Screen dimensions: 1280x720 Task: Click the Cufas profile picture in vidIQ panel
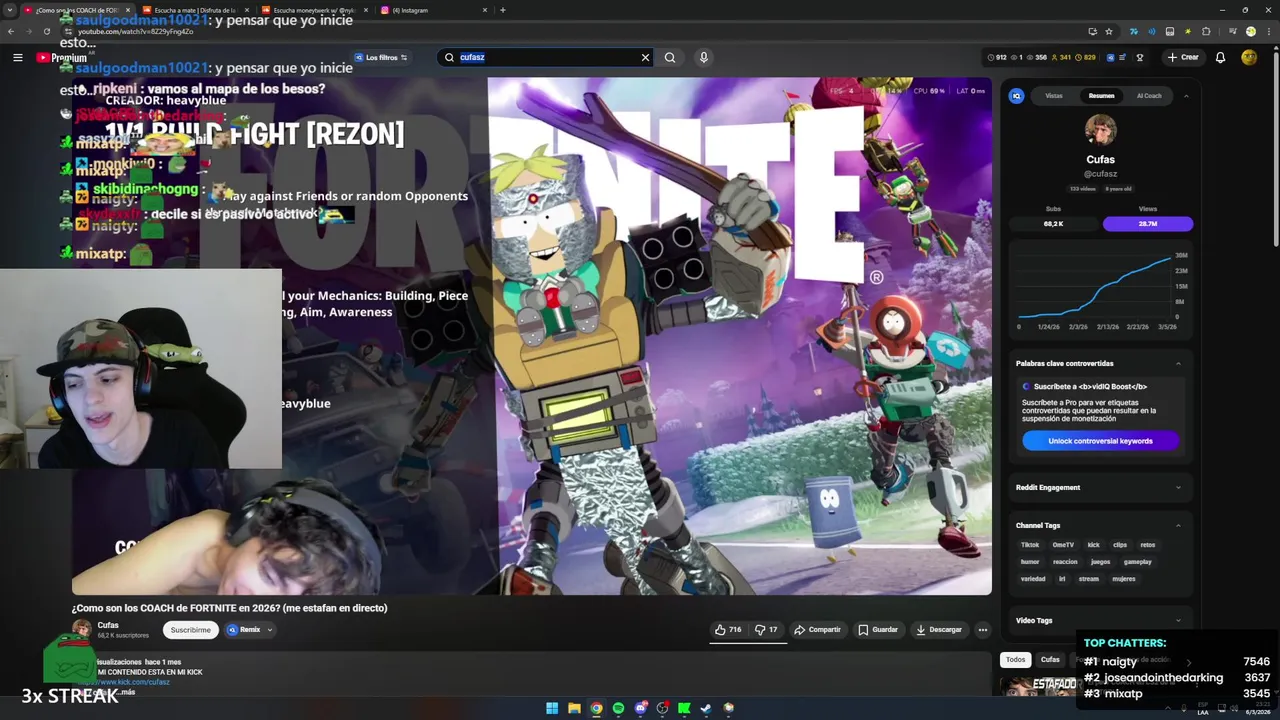1100,130
